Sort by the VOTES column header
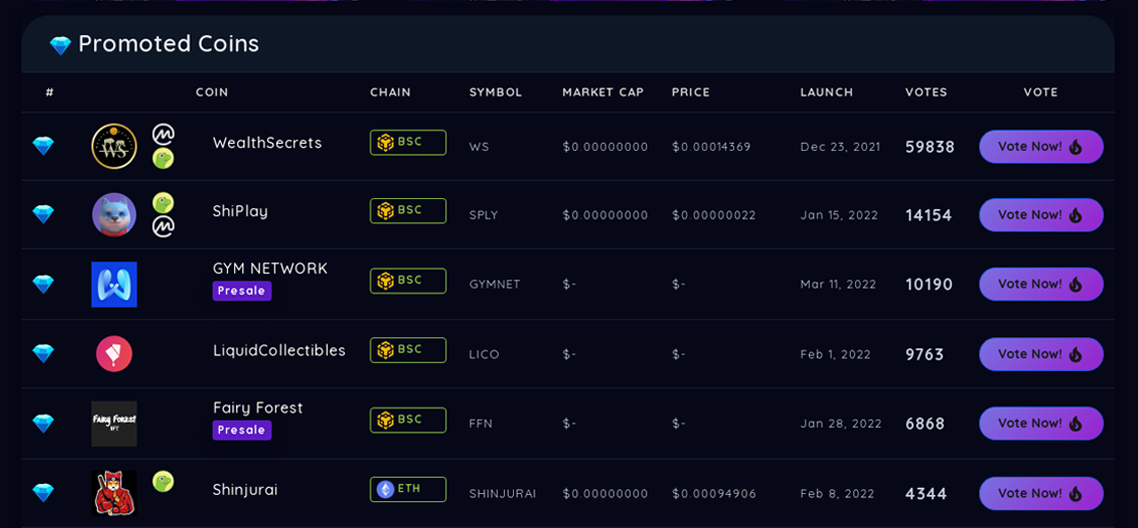The width and height of the screenshot is (1138, 528). (926, 92)
